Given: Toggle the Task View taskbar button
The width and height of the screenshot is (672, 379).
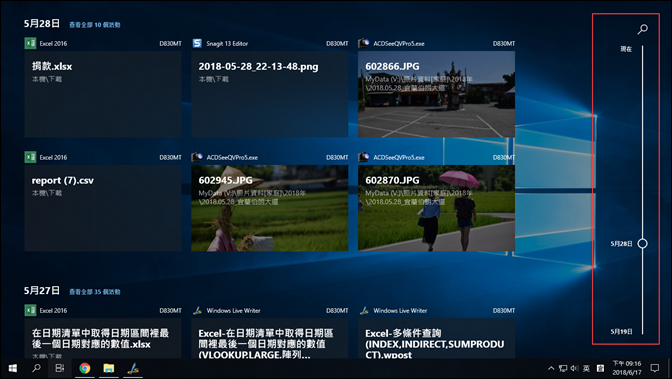Looking at the screenshot, I should [x=60, y=368].
